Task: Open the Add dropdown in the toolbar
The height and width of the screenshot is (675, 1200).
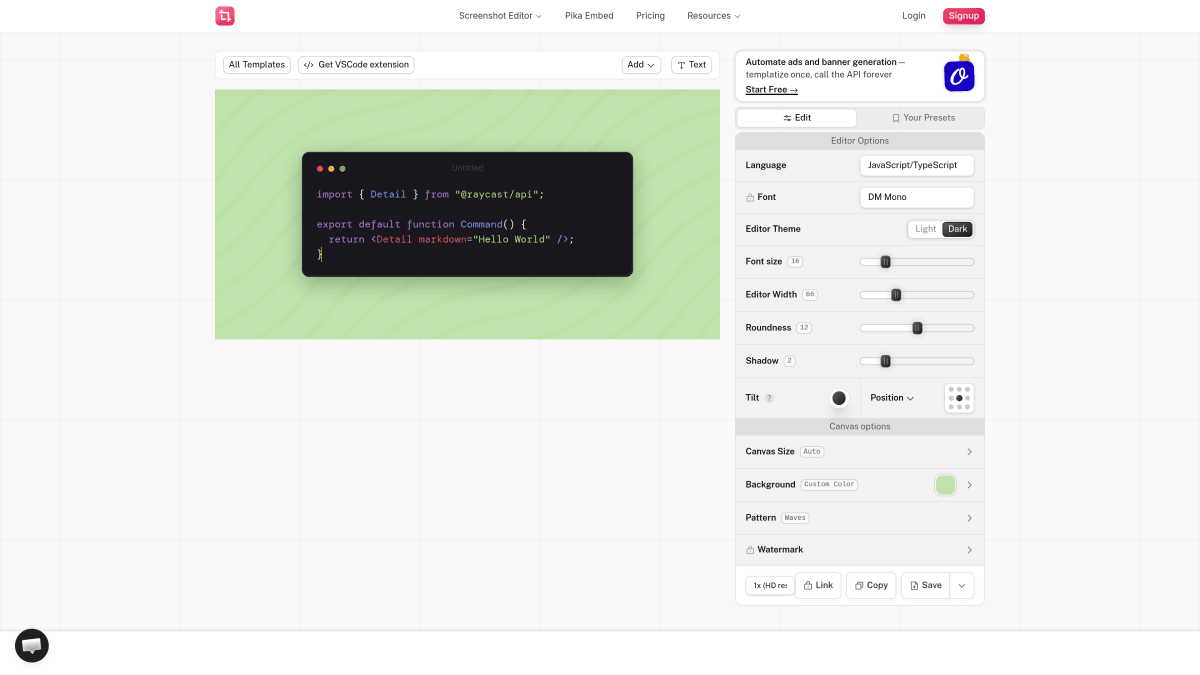Action: click(x=641, y=65)
